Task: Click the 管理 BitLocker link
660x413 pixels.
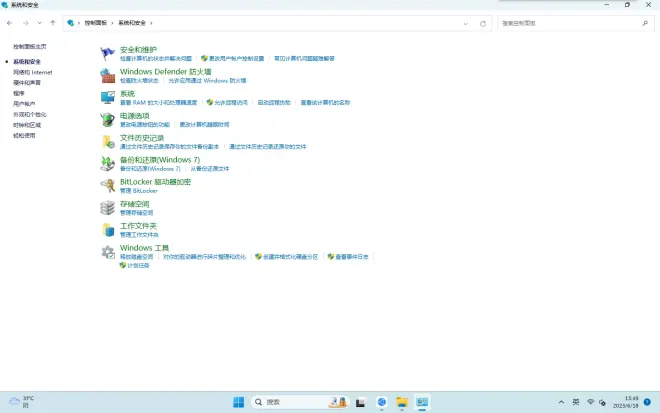Action: [x=138, y=191]
